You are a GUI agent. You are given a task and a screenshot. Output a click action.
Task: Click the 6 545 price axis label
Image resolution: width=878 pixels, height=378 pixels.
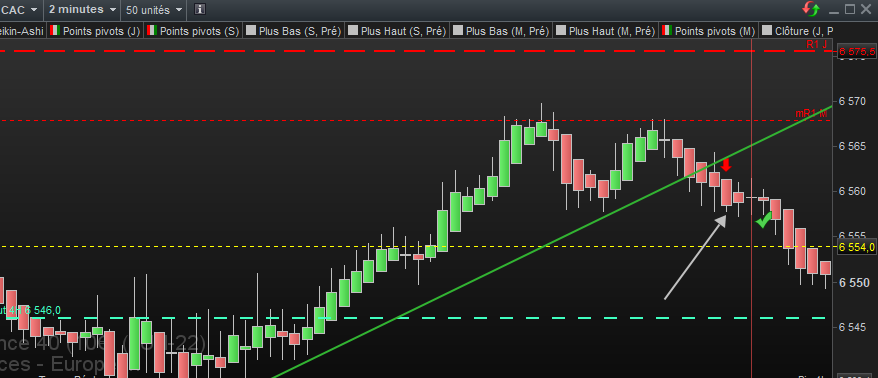click(x=853, y=327)
